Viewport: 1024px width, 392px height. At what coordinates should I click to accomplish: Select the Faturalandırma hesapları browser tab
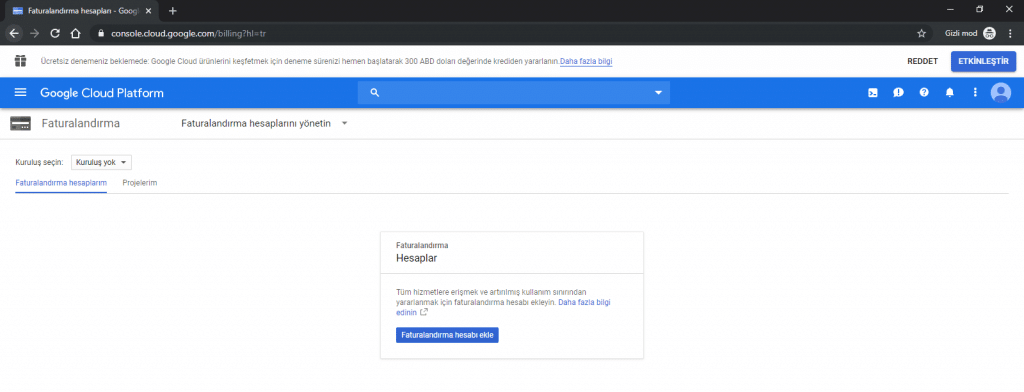[x=82, y=11]
